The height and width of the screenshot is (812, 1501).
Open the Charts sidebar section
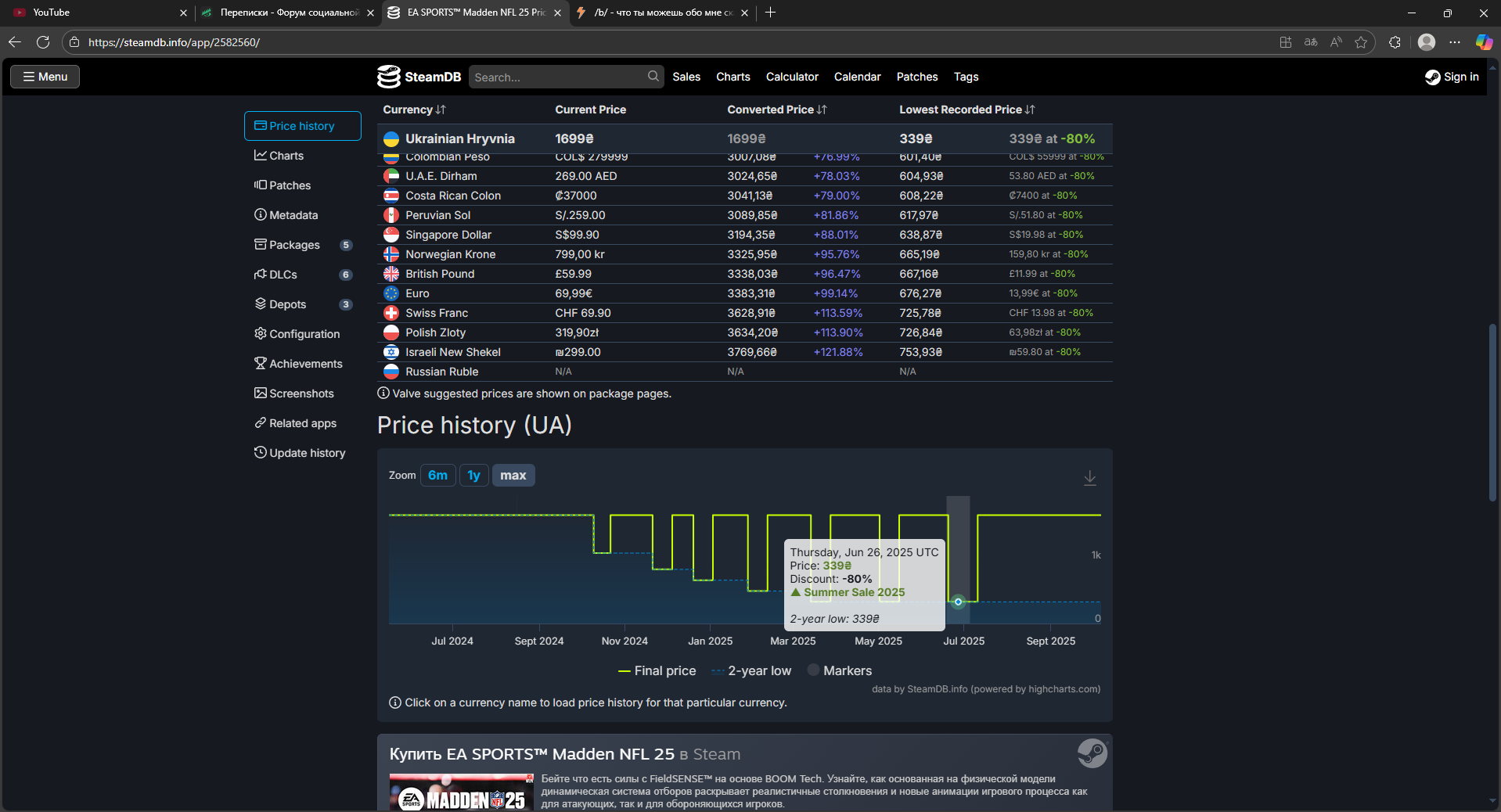tap(303, 156)
